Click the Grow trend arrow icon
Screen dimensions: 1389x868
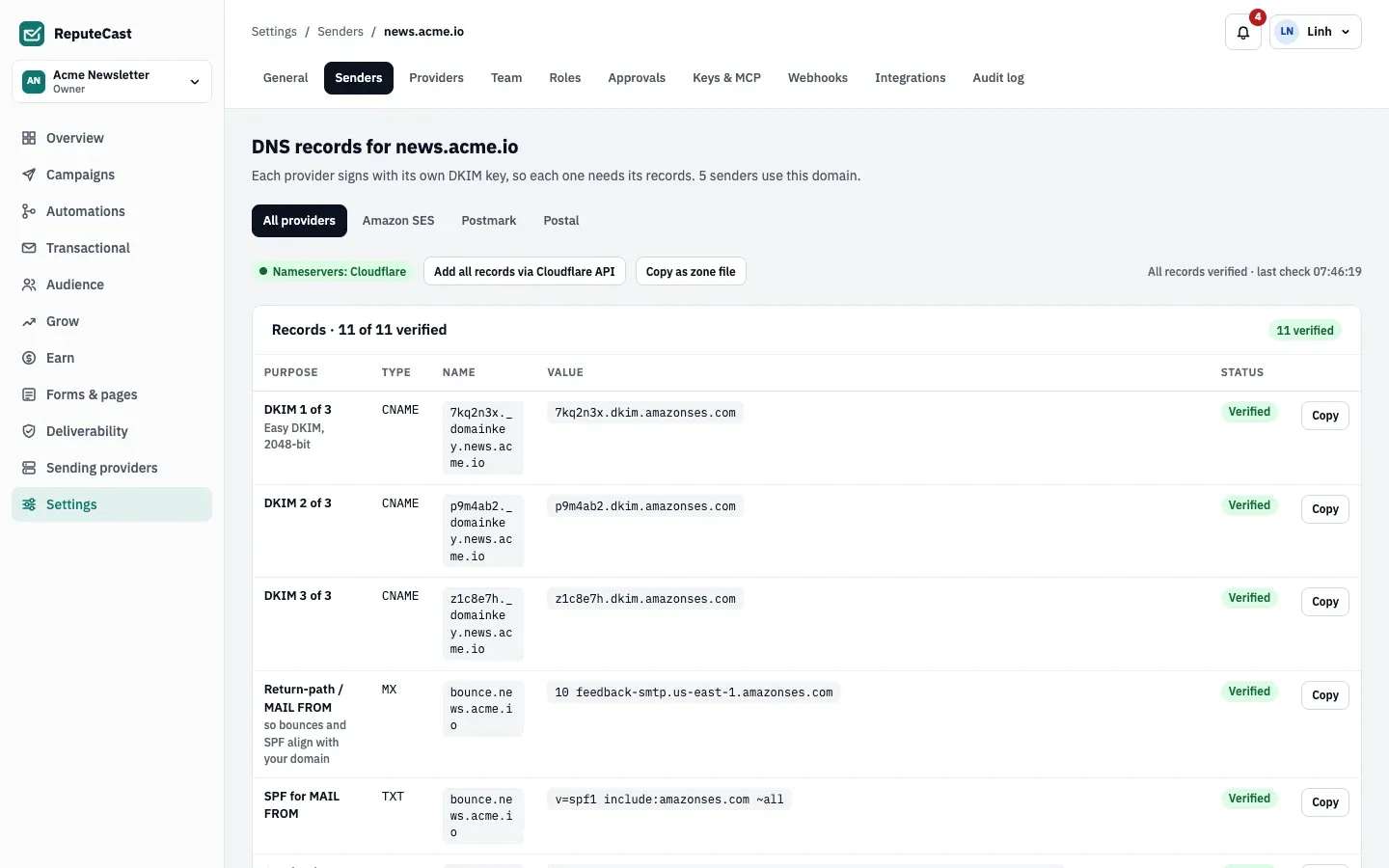tap(29, 321)
